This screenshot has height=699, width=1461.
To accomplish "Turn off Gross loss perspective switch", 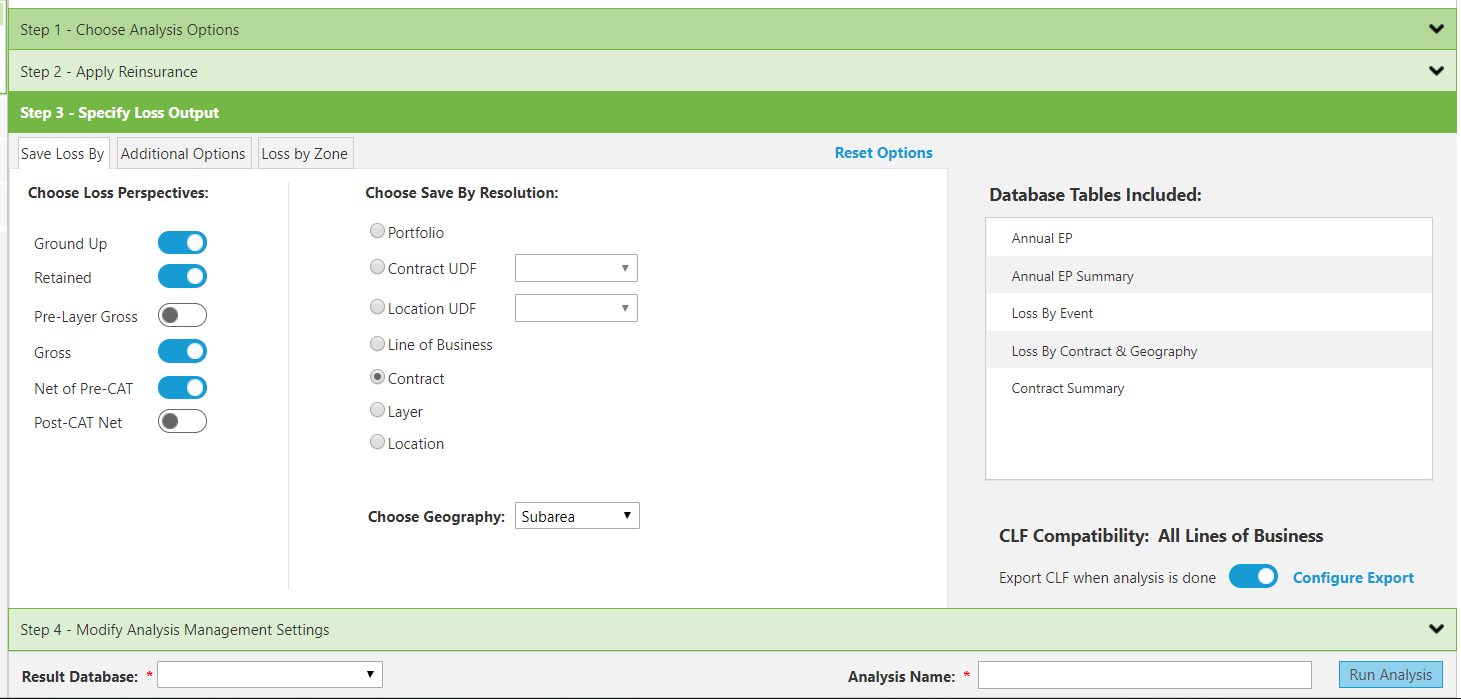I will click(182, 352).
